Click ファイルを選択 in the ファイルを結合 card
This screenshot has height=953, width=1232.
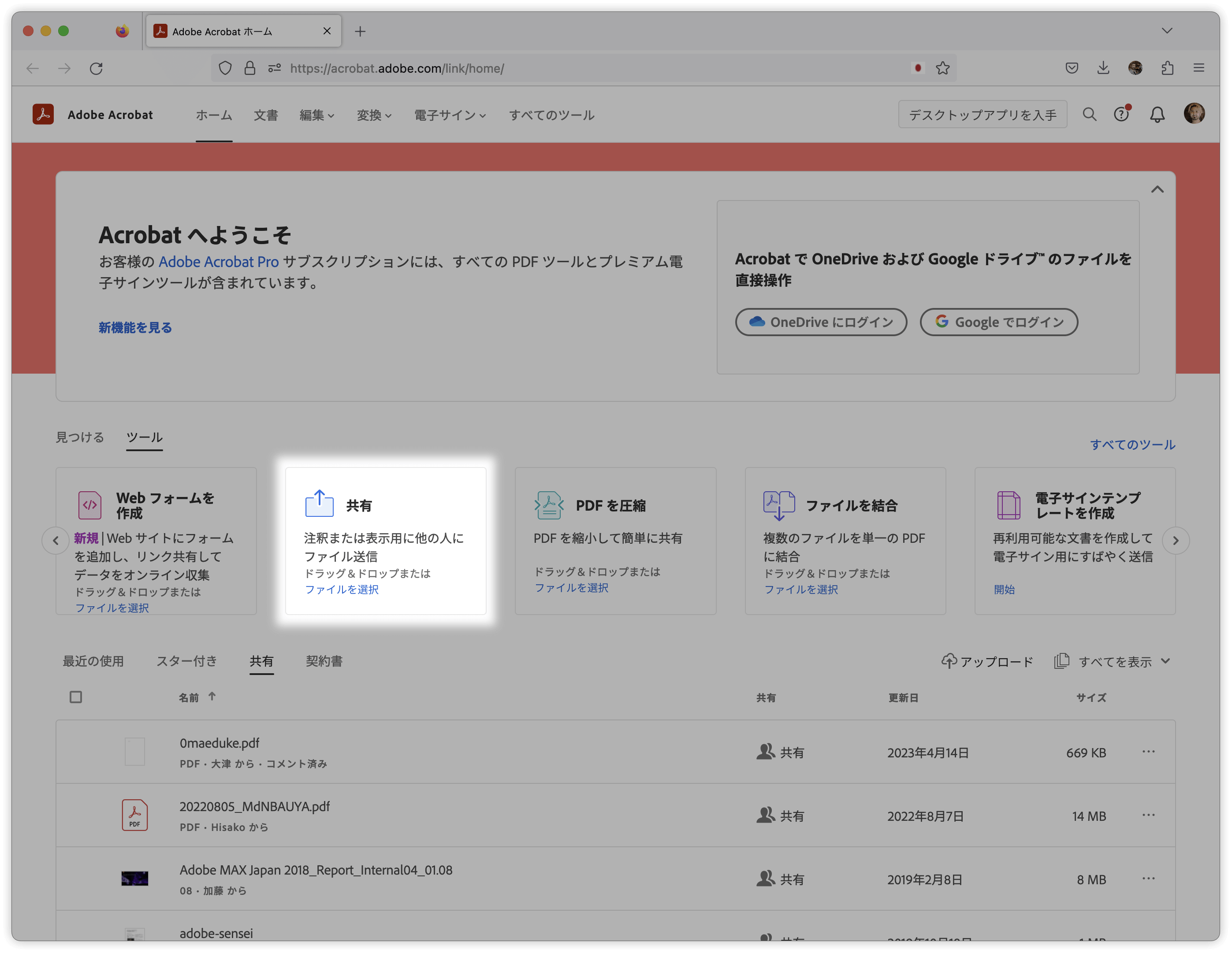coord(801,589)
